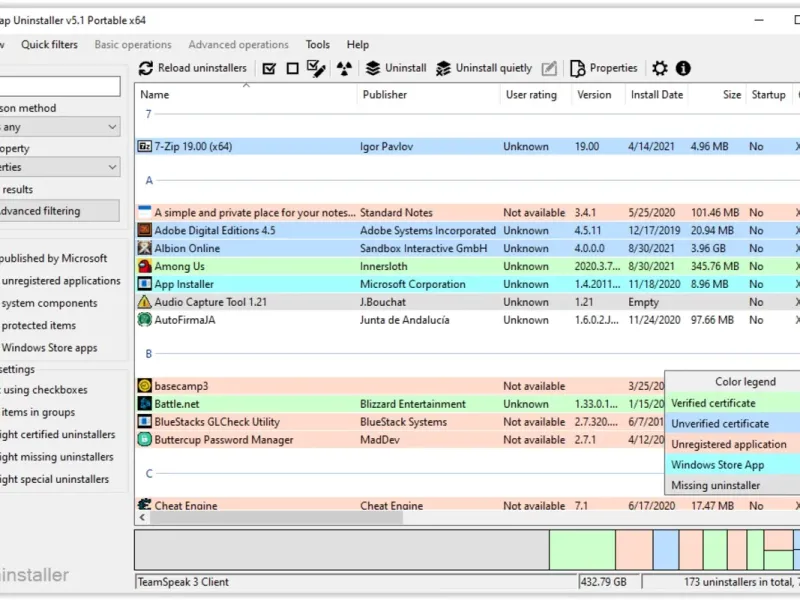Click the Uninstall stack icon
The width and height of the screenshot is (800, 600).
click(373, 68)
